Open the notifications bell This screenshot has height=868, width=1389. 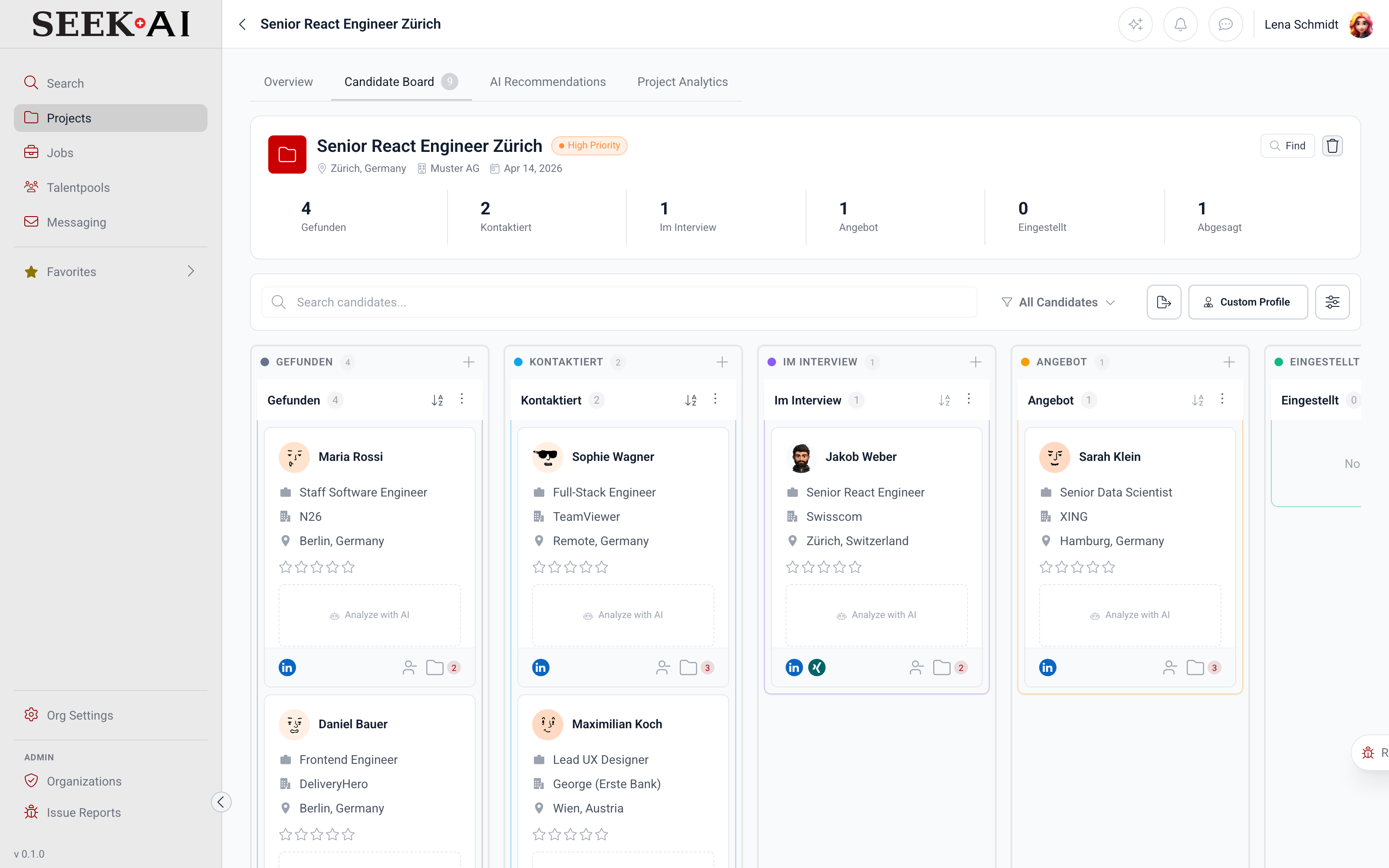click(x=1180, y=24)
